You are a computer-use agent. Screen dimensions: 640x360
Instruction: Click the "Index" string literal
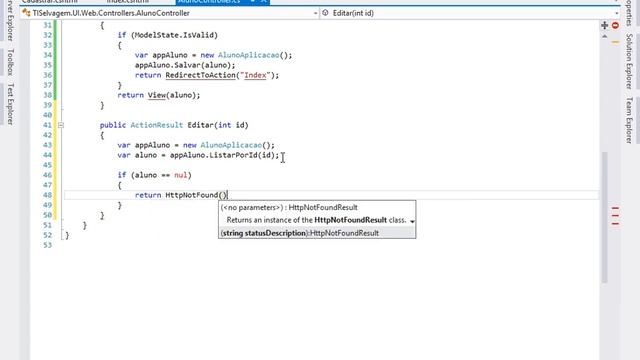(255, 75)
